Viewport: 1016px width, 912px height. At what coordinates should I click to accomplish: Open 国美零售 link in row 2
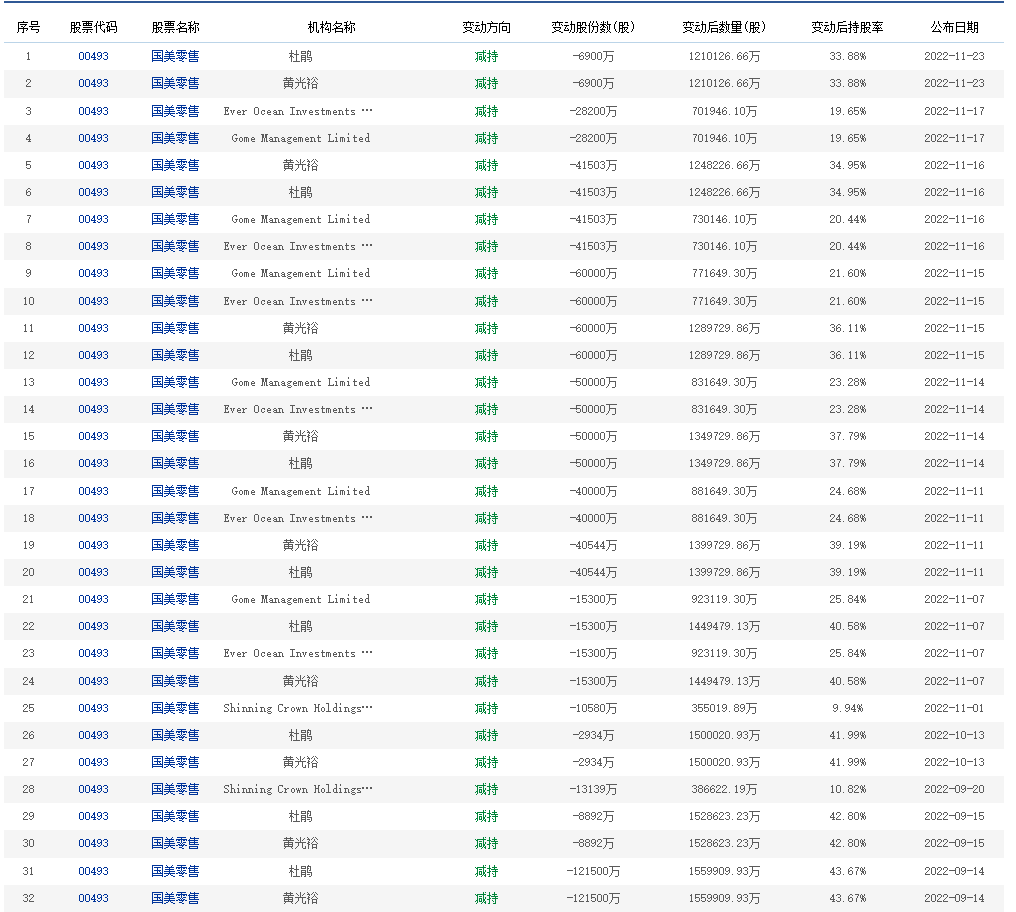(175, 84)
